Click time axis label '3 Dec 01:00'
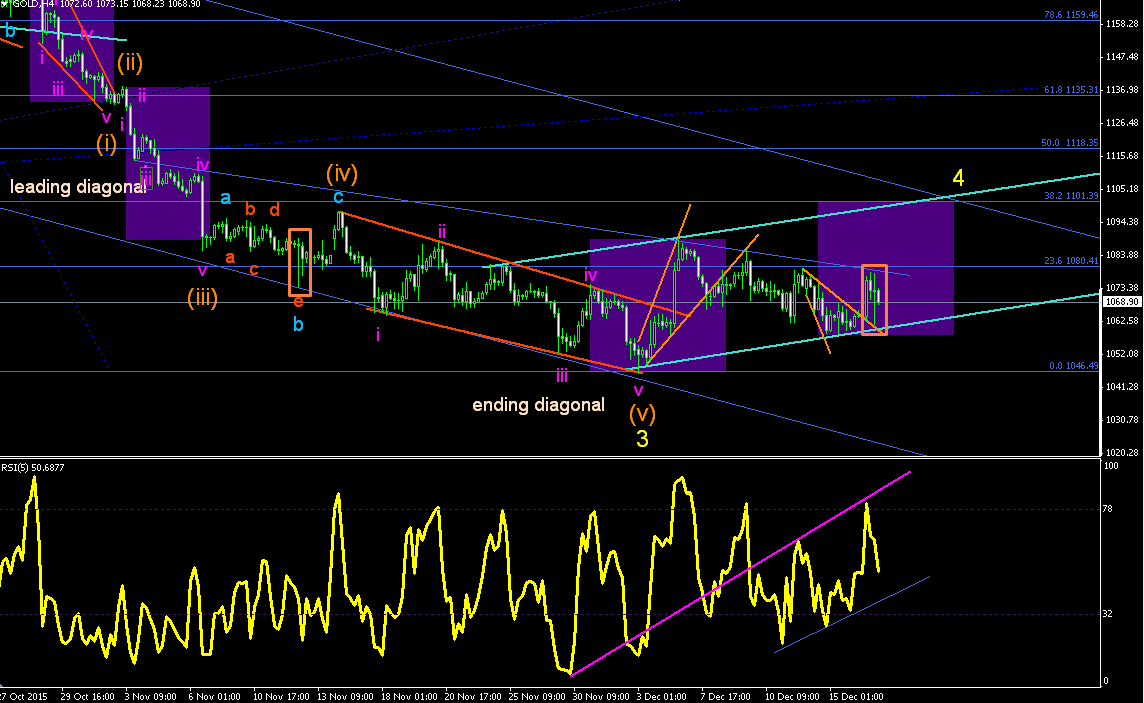Image resolution: width=1144 pixels, height=703 pixels. pos(662,696)
